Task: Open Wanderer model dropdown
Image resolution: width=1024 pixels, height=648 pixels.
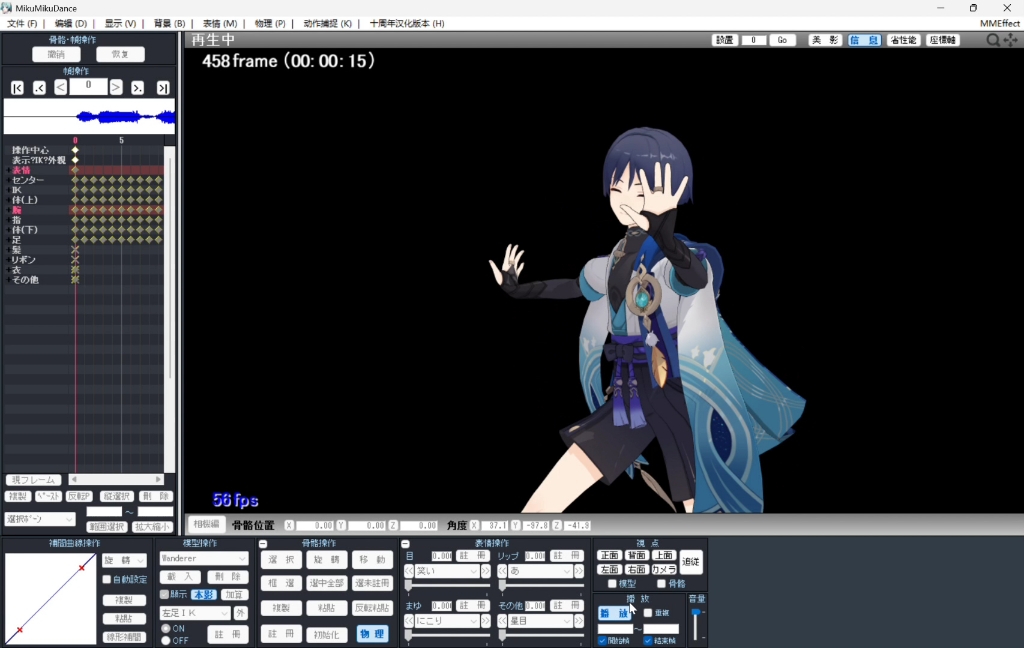Action: point(204,559)
